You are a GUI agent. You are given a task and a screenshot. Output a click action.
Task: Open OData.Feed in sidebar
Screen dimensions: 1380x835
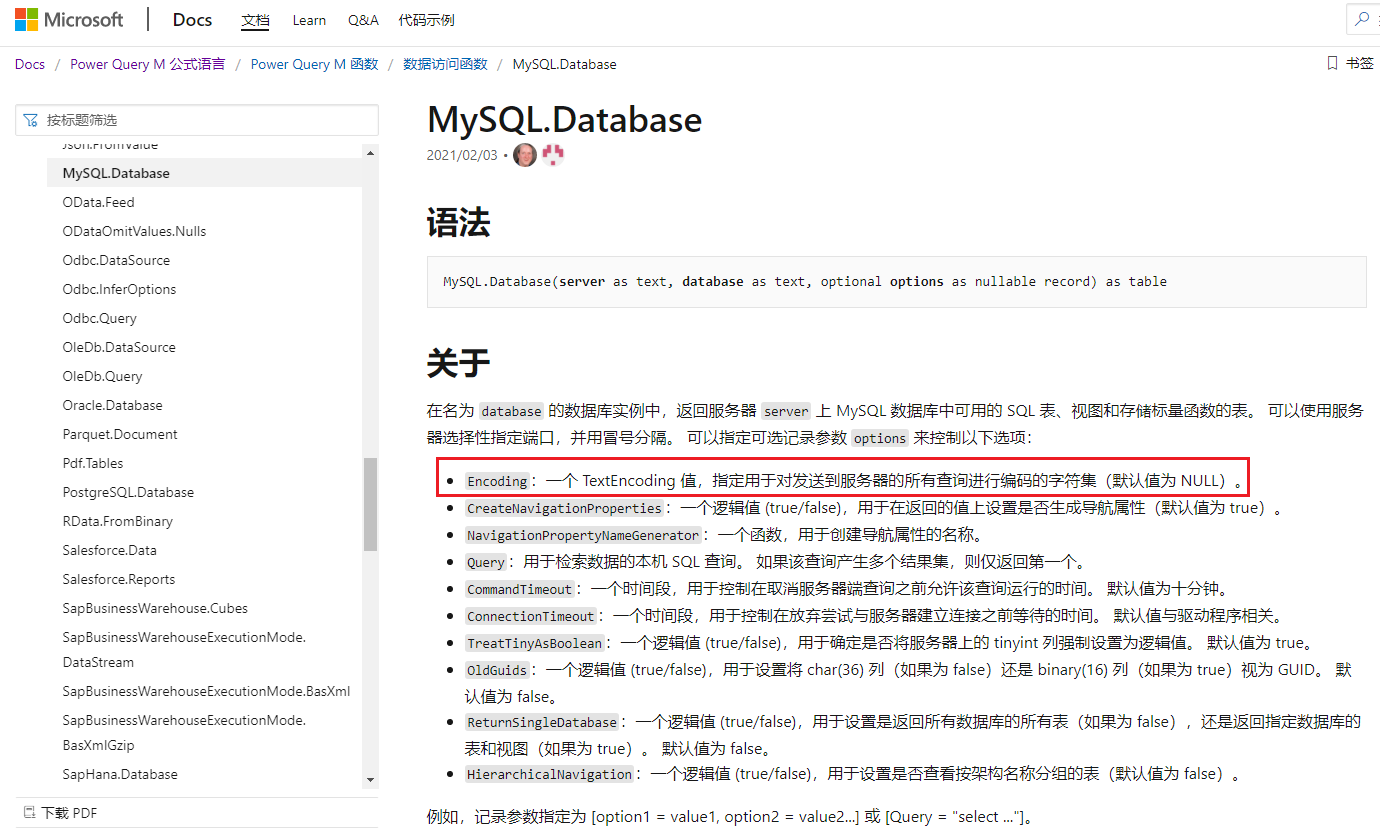(98, 202)
